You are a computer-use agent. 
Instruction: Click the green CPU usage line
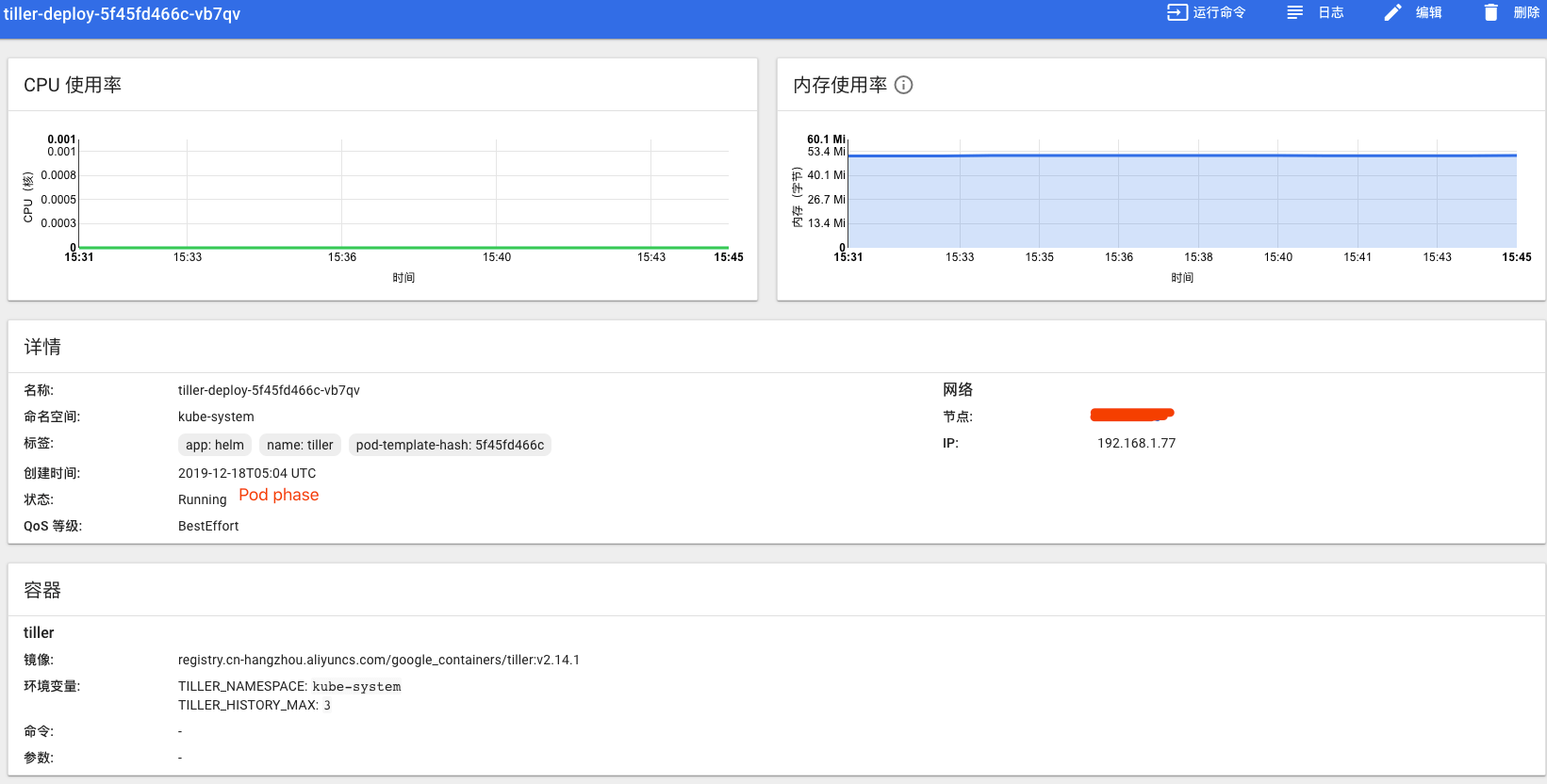(403, 248)
